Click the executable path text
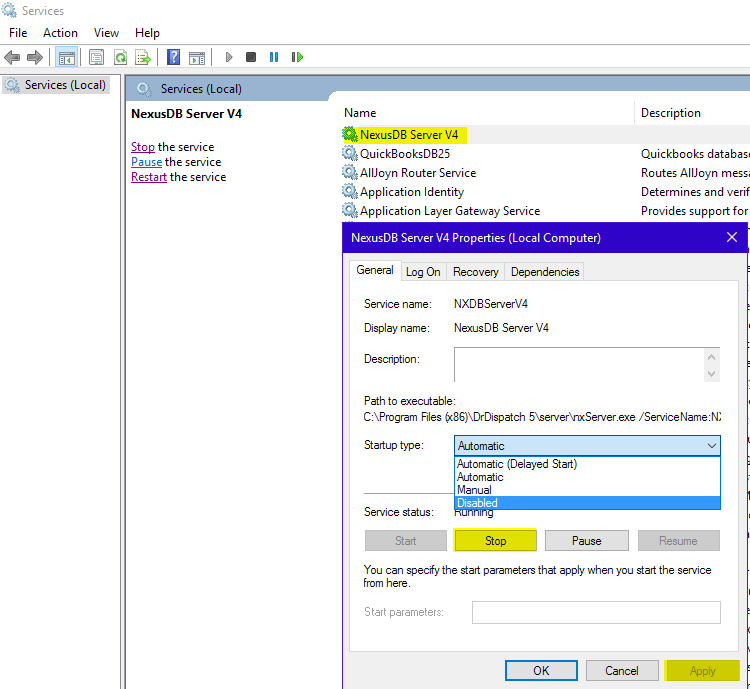The width and height of the screenshot is (750, 689). (x=542, y=417)
